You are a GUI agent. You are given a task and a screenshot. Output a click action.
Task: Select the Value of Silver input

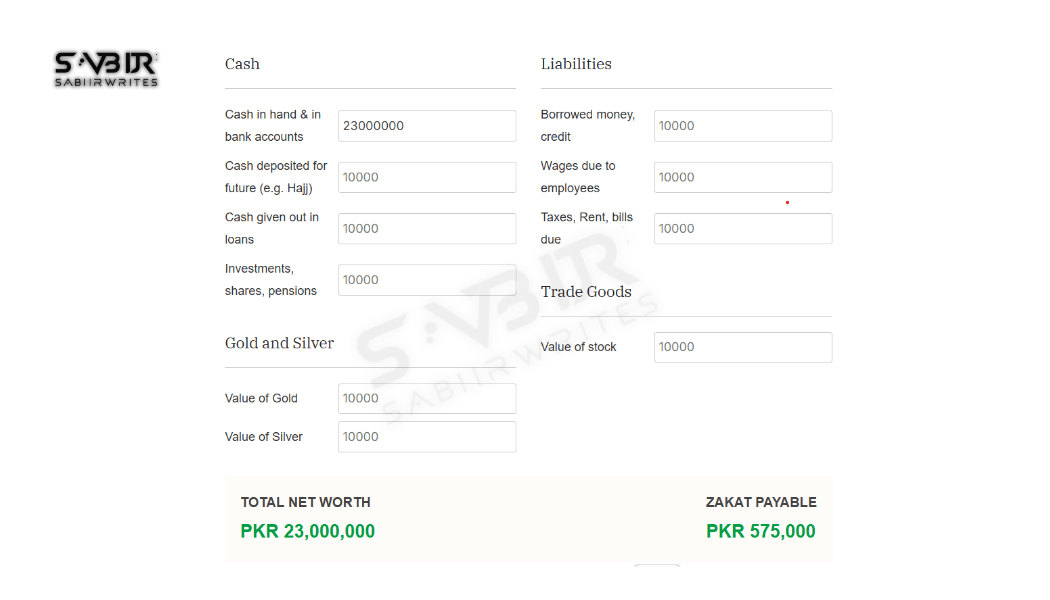pyautogui.click(x=427, y=437)
